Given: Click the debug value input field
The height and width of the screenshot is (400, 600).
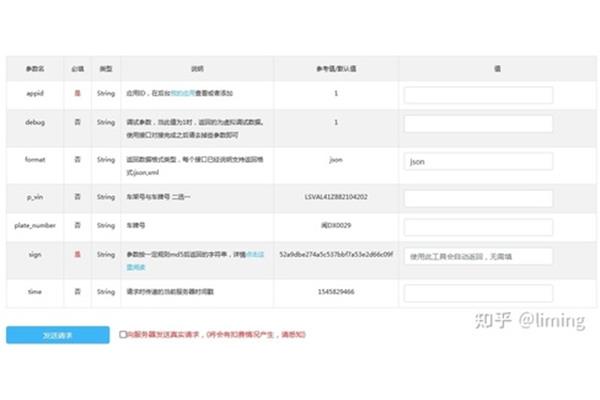Looking at the screenshot, I should pos(478,124).
